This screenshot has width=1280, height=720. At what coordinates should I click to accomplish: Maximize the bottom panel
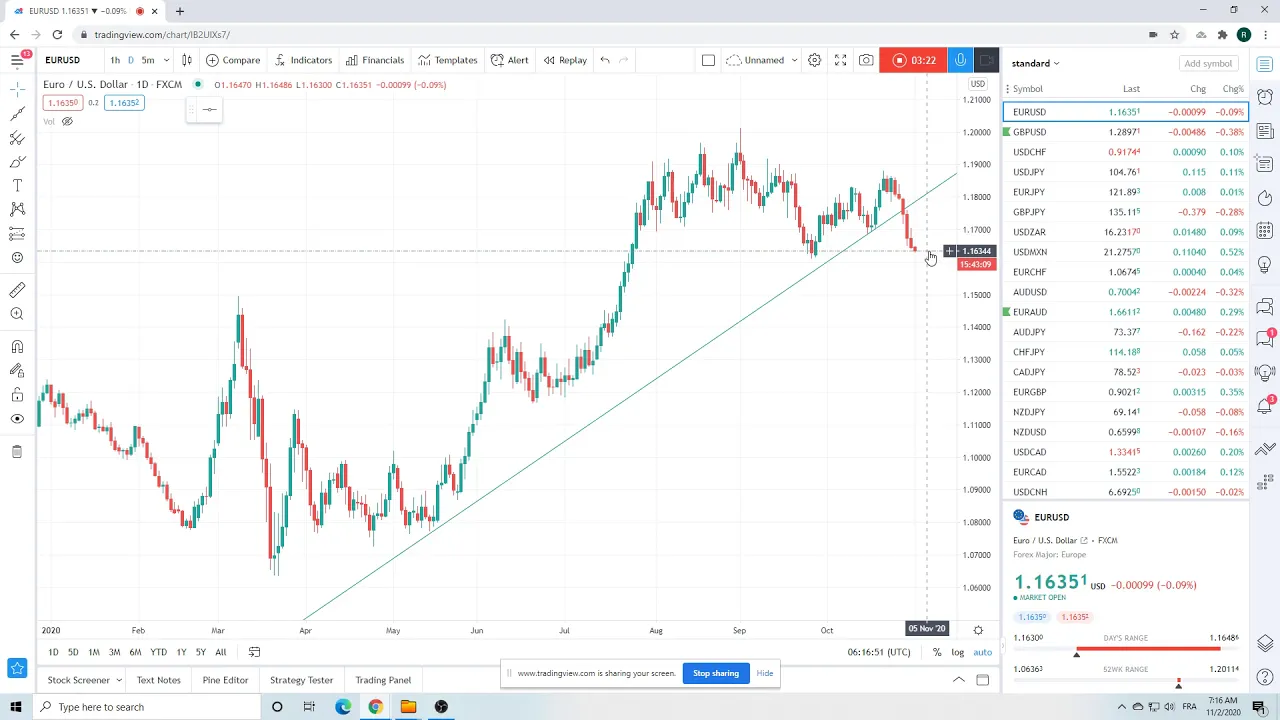982,680
